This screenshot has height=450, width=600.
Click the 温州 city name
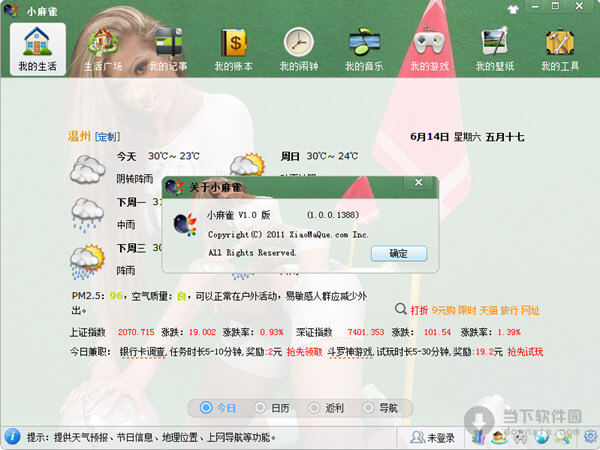point(79,136)
